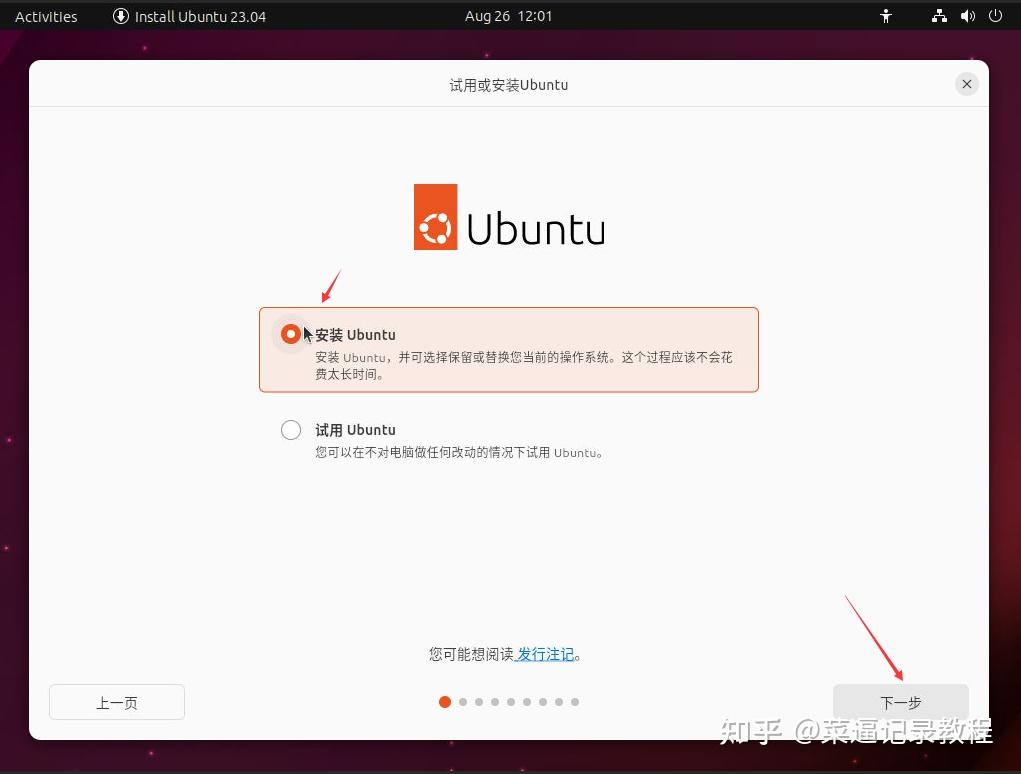Click the 上一页 button
1021x774 pixels.
tap(116, 702)
